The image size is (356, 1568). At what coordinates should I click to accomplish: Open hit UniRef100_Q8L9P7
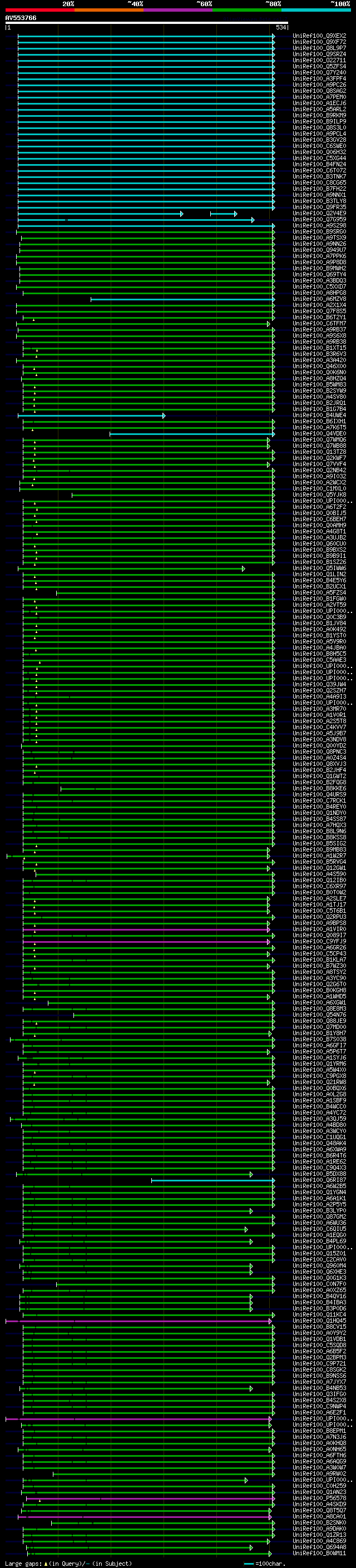[319, 48]
